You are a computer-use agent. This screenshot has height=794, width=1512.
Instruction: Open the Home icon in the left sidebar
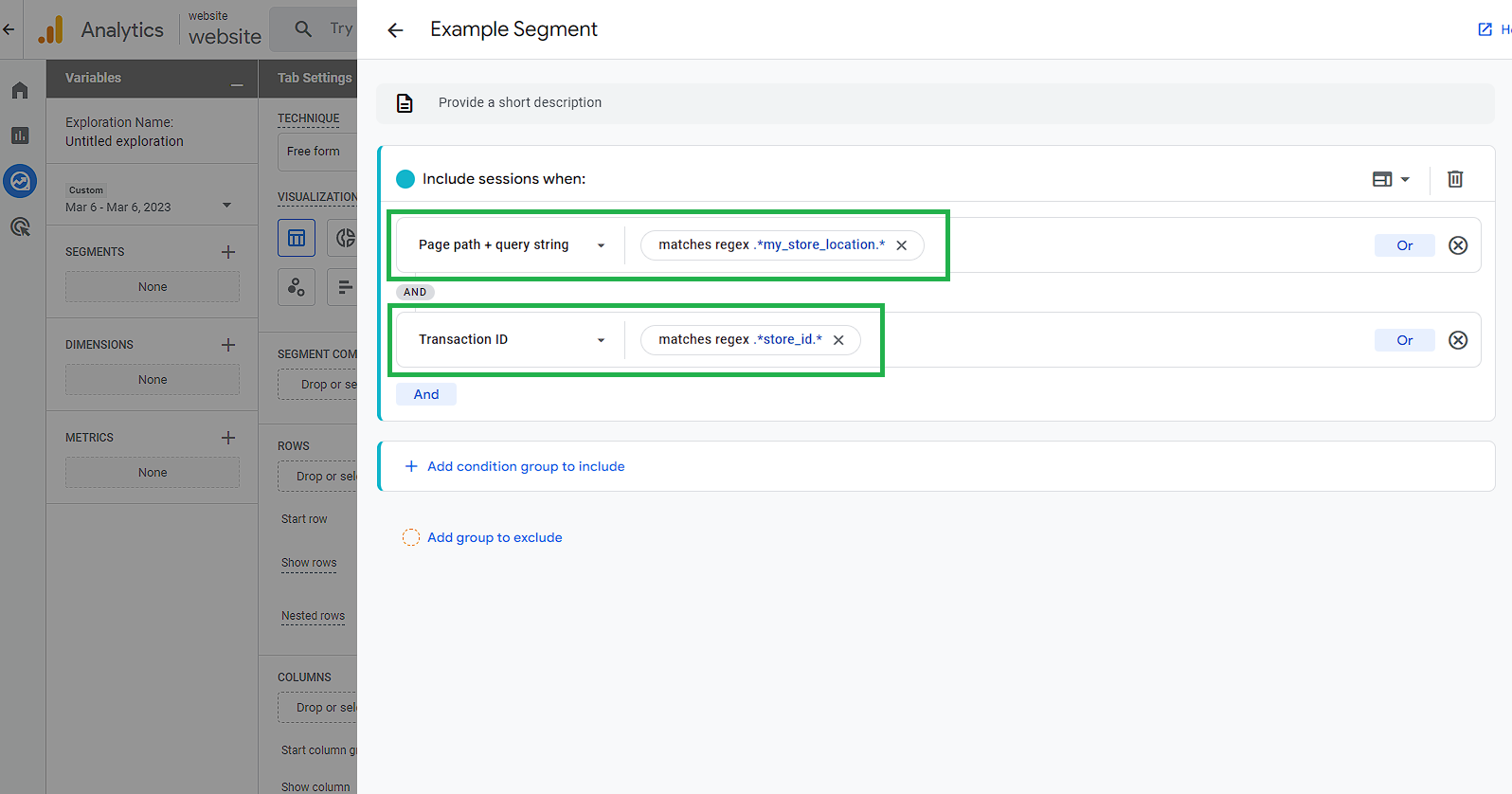coord(20,90)
